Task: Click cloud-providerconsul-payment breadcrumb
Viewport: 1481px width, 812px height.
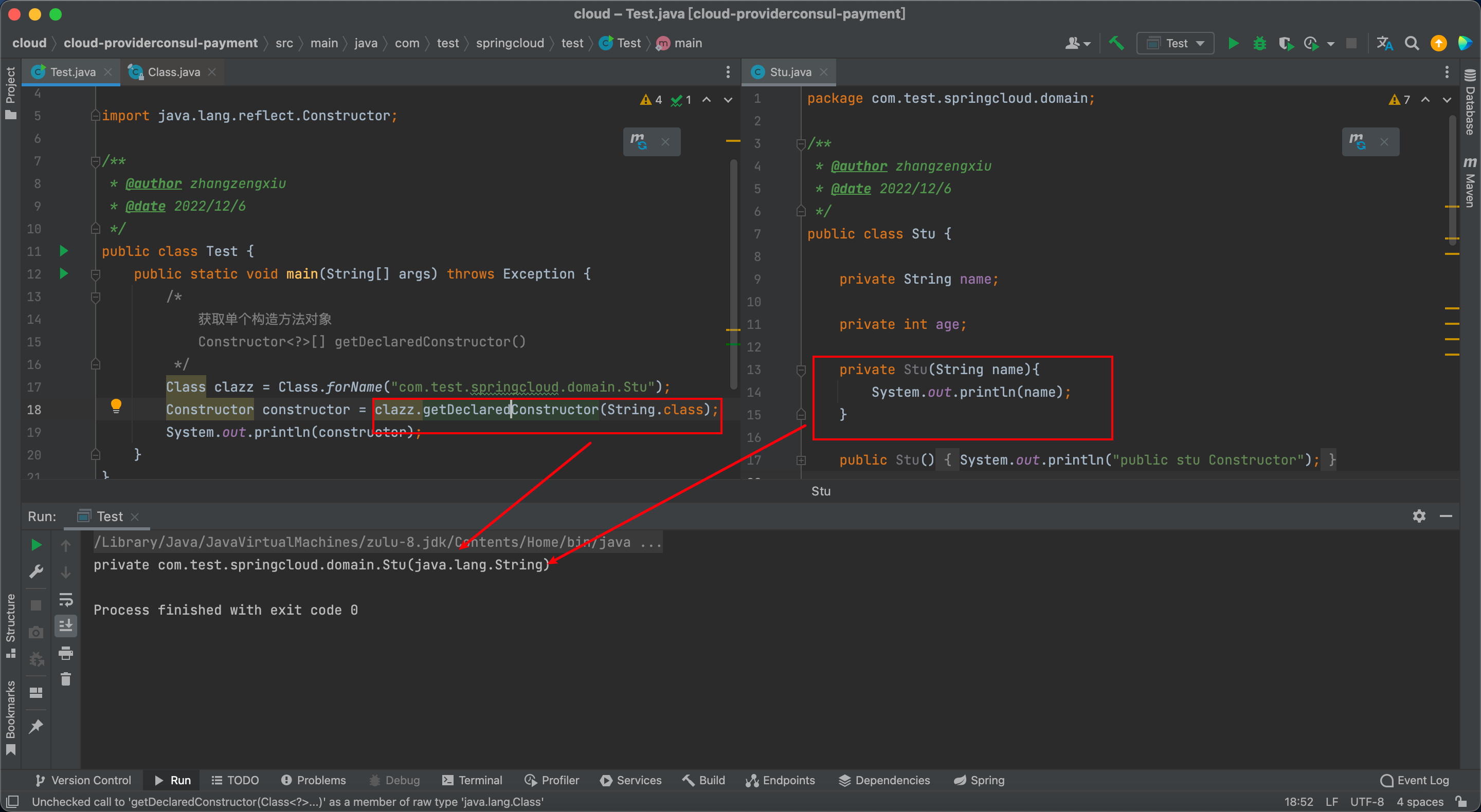Action: [160, 43]
